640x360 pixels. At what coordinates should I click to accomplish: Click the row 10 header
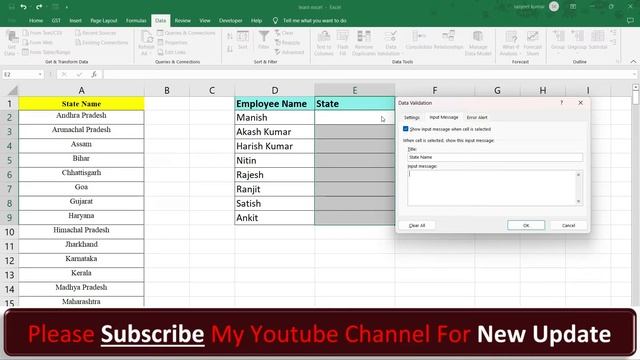point(9,232)
